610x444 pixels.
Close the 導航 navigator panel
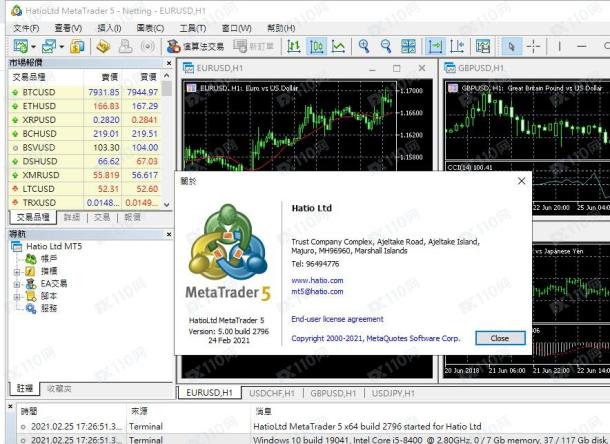(169, 234)
